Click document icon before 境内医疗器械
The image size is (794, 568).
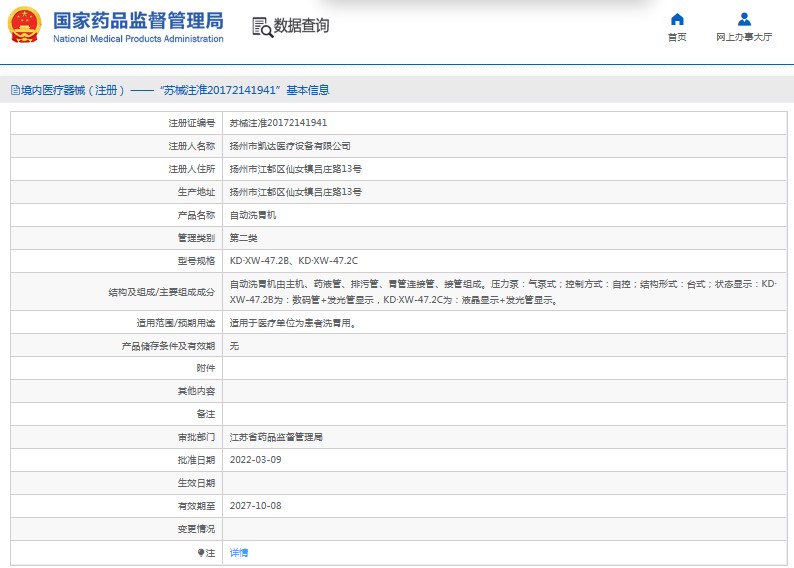(x=16, y=90)
